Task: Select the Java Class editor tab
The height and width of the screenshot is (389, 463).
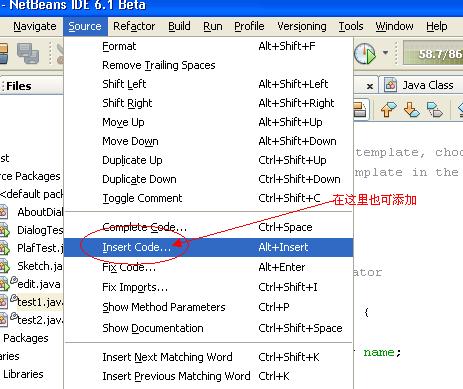Action: (x=422, y=85)
